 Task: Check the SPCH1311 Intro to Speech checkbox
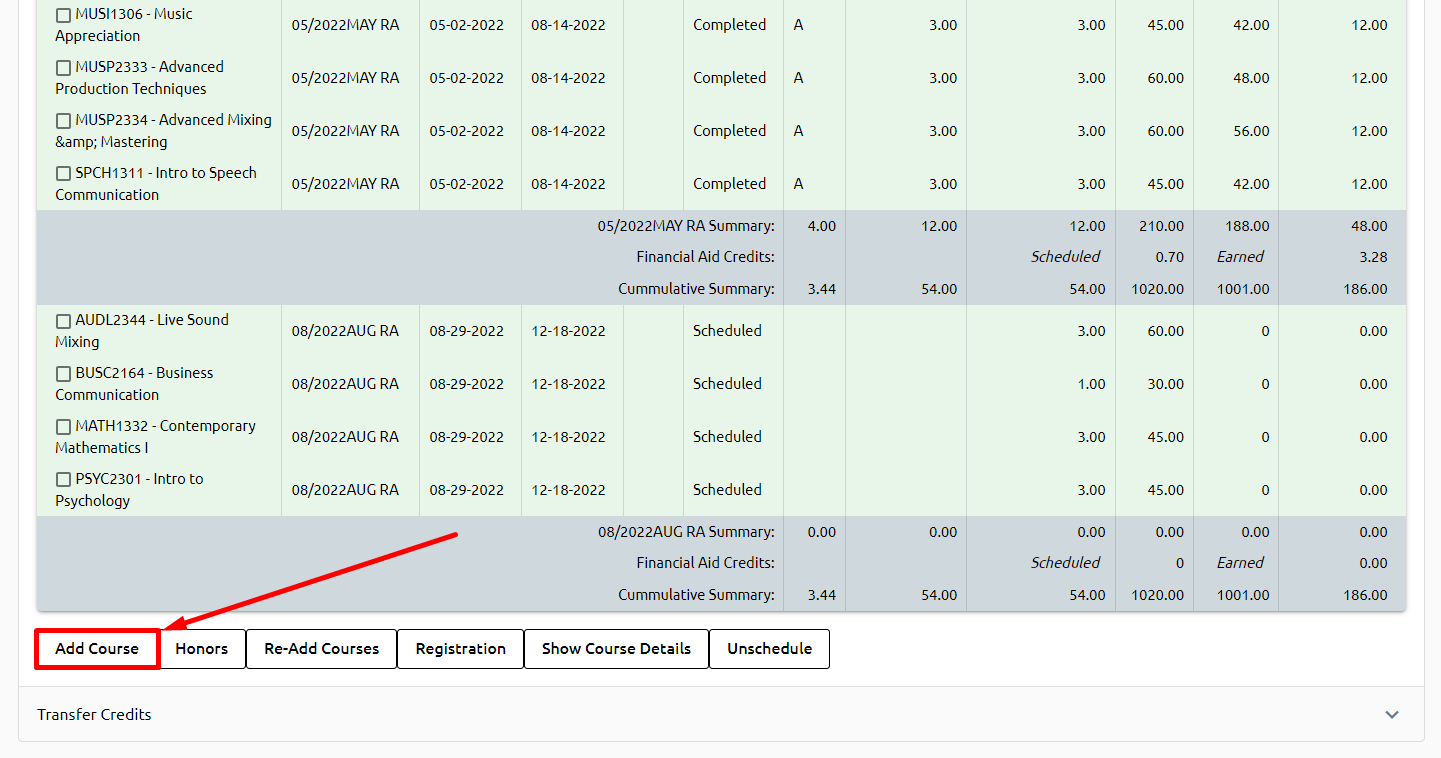click(x=64, y=174)
